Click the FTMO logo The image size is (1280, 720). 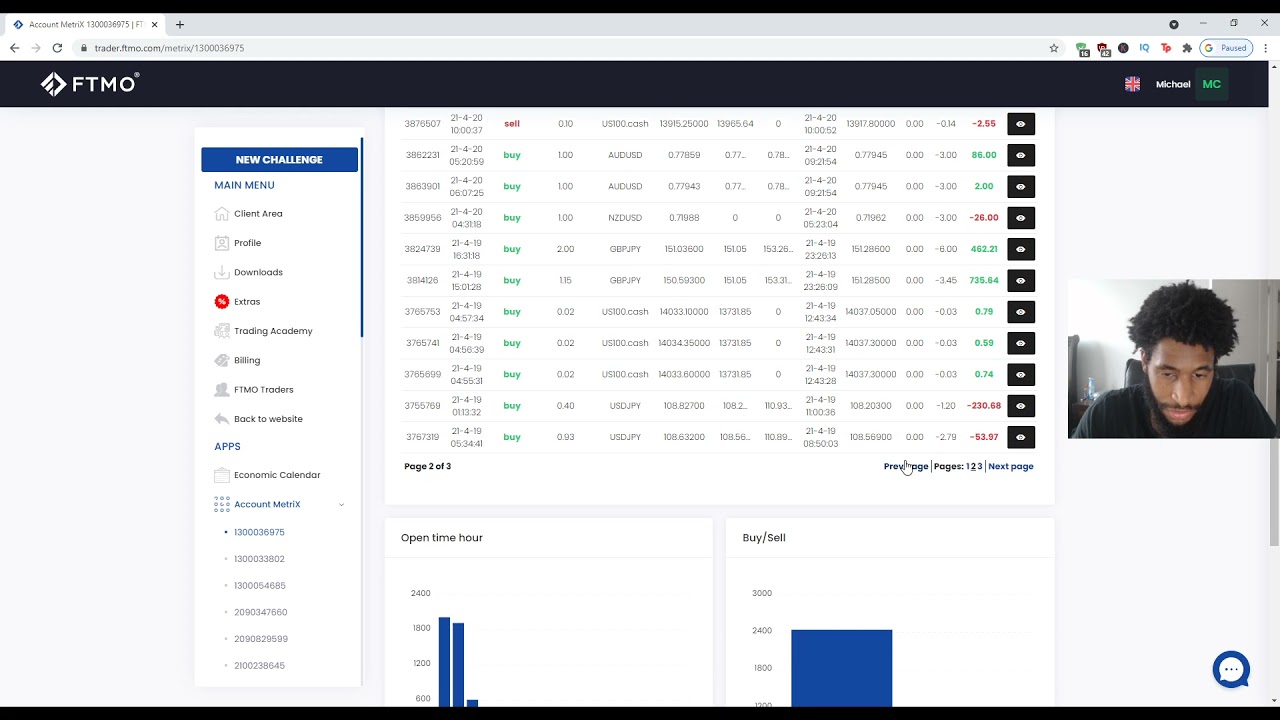90,84
